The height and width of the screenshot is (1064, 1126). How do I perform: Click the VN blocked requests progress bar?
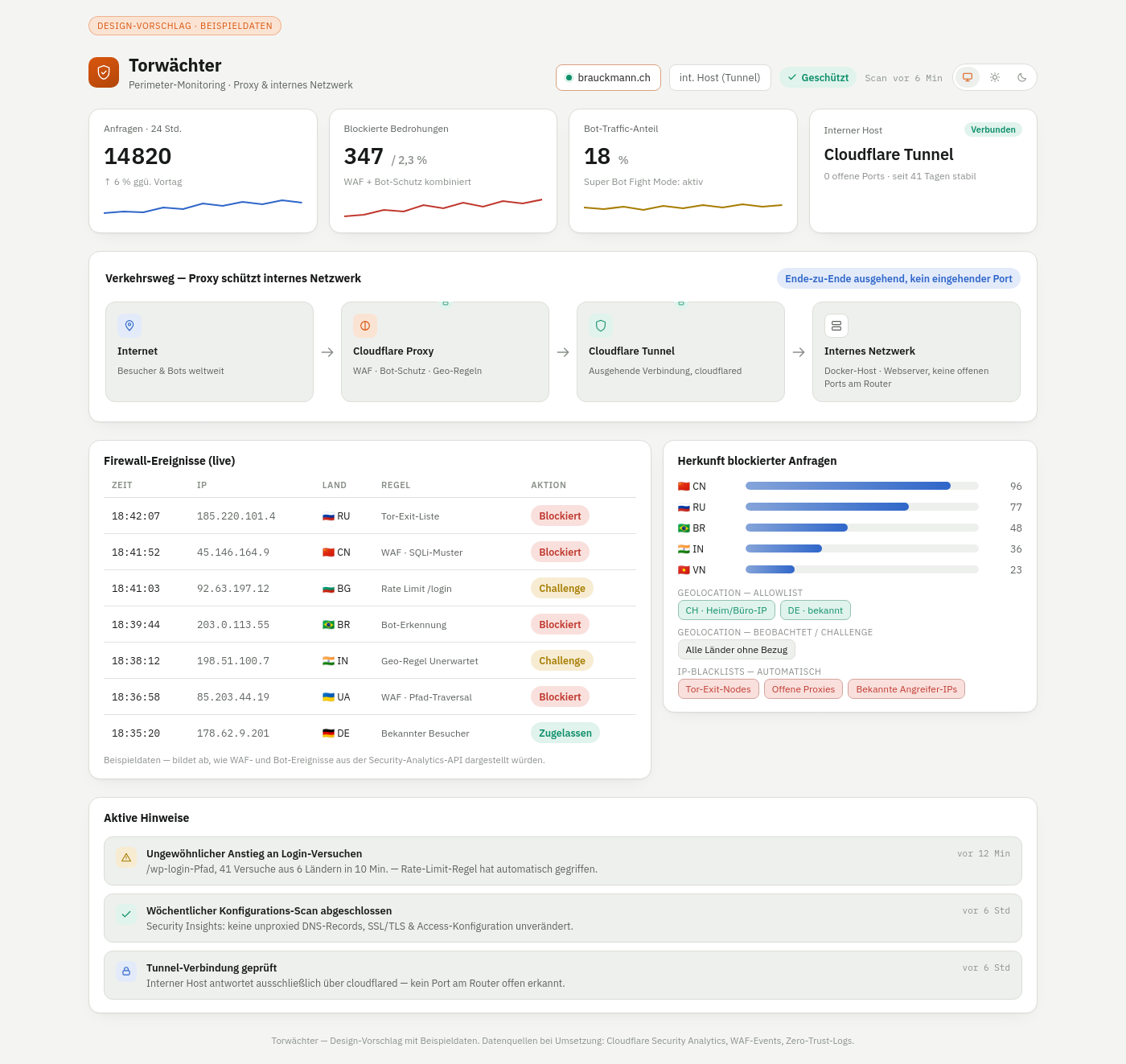(x=862, y=569)
